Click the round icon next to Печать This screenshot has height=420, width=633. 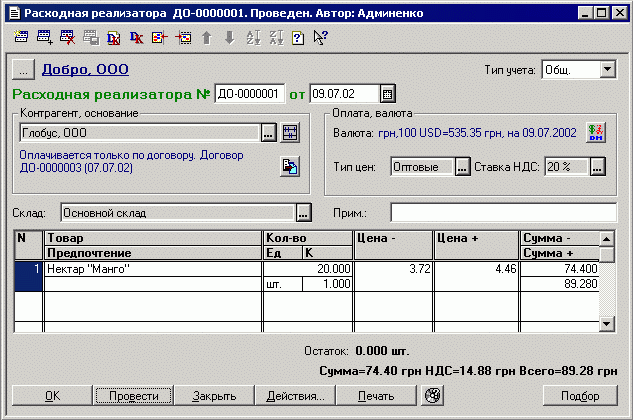[433, 395]
